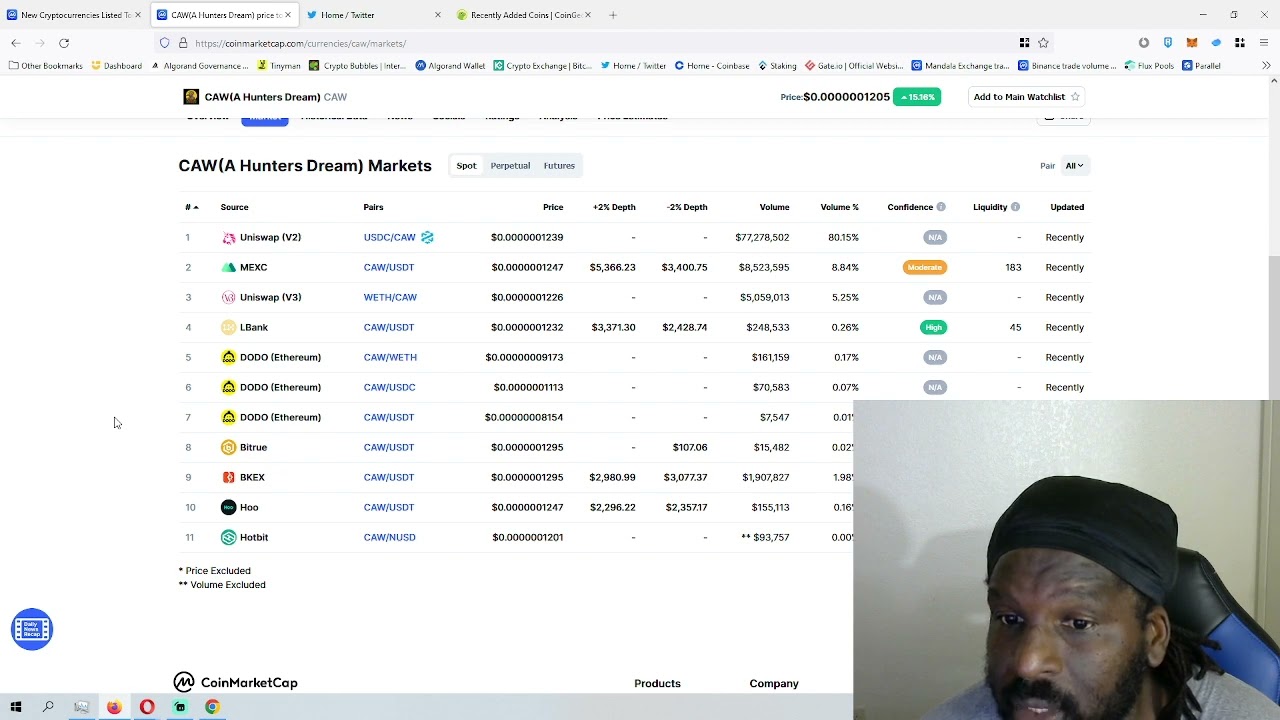Click the CAW coin logo in sticky header
The image size is (1280, 720).
191,97
